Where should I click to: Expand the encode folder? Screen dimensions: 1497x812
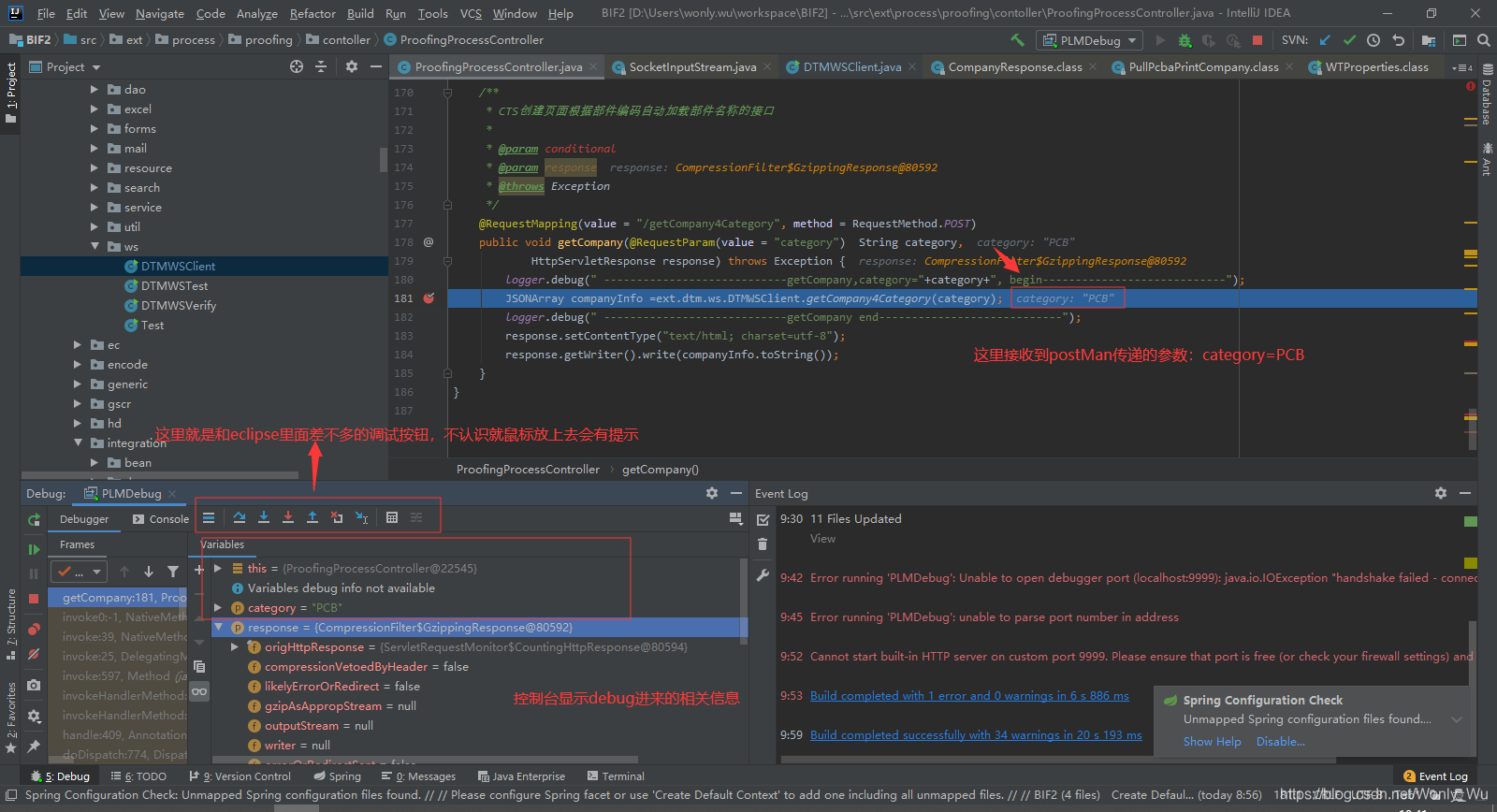coord(78,365)
